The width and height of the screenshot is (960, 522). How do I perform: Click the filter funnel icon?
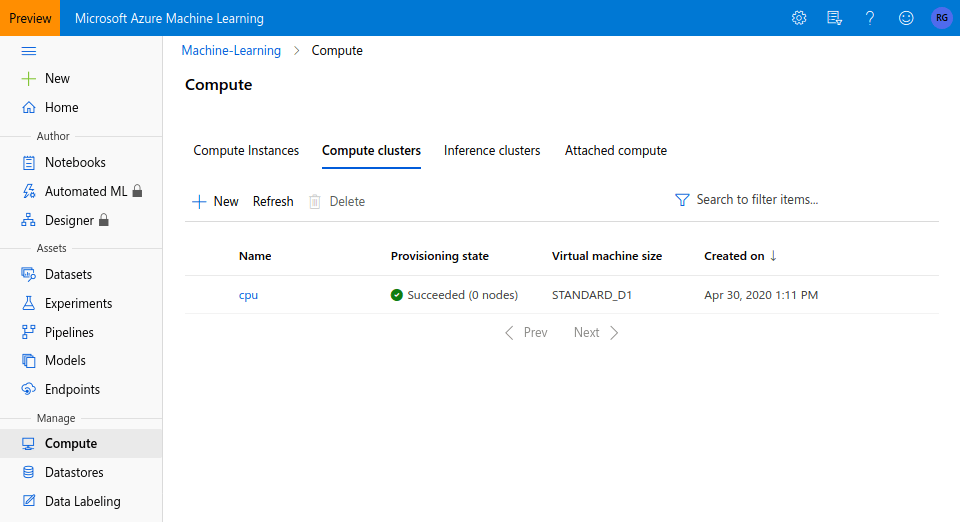pos(682,200)
